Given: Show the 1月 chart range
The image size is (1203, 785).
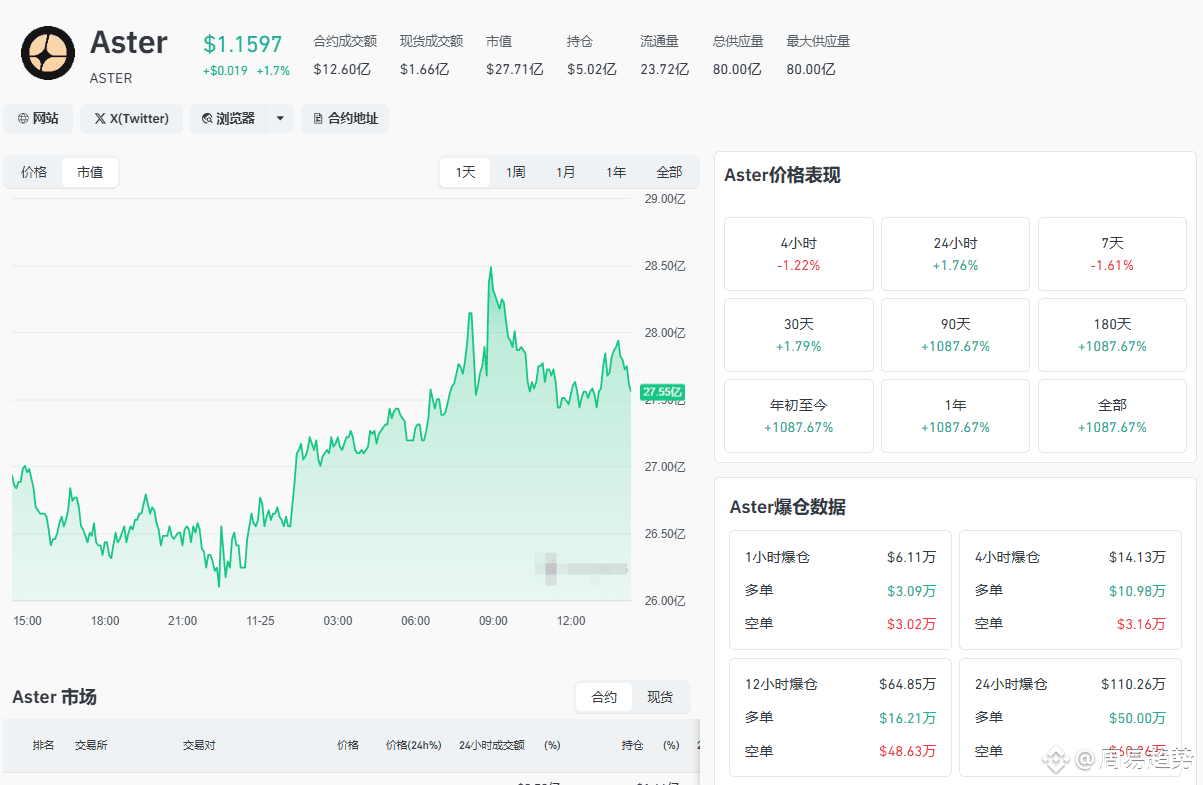Looking at the screenshot, I should click(x=565, y=172).
